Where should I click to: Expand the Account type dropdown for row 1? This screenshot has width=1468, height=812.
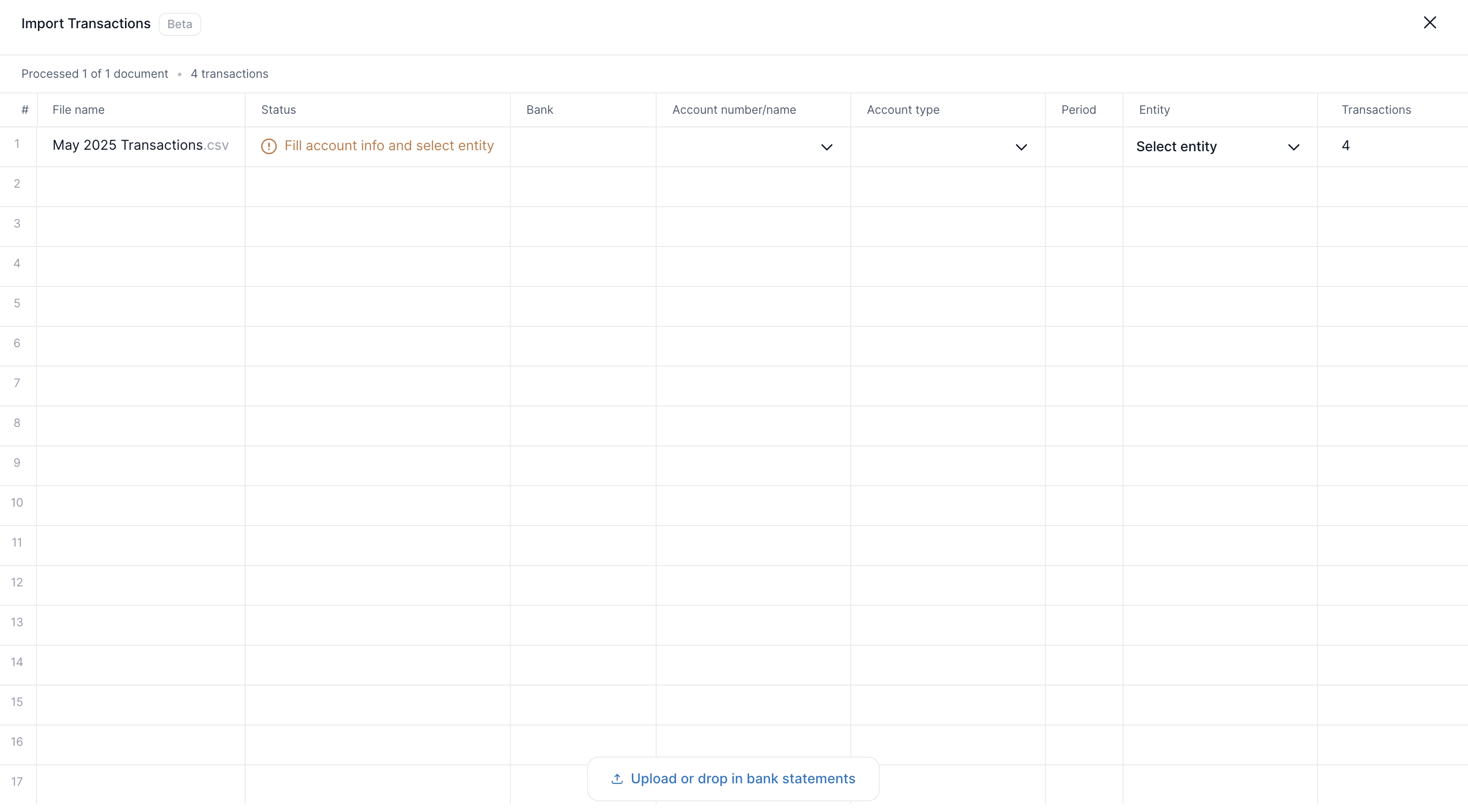pyautogui.click(x=1020, y=147)
